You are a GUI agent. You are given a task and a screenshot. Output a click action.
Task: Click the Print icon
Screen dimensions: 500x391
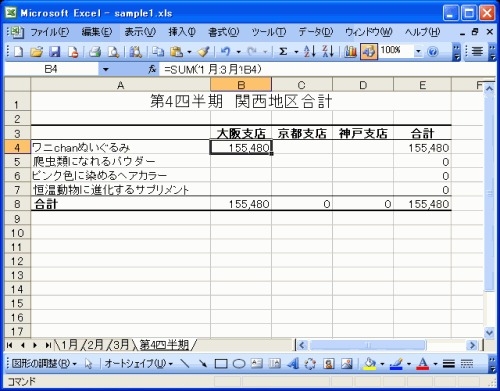[x=95, y=52]
